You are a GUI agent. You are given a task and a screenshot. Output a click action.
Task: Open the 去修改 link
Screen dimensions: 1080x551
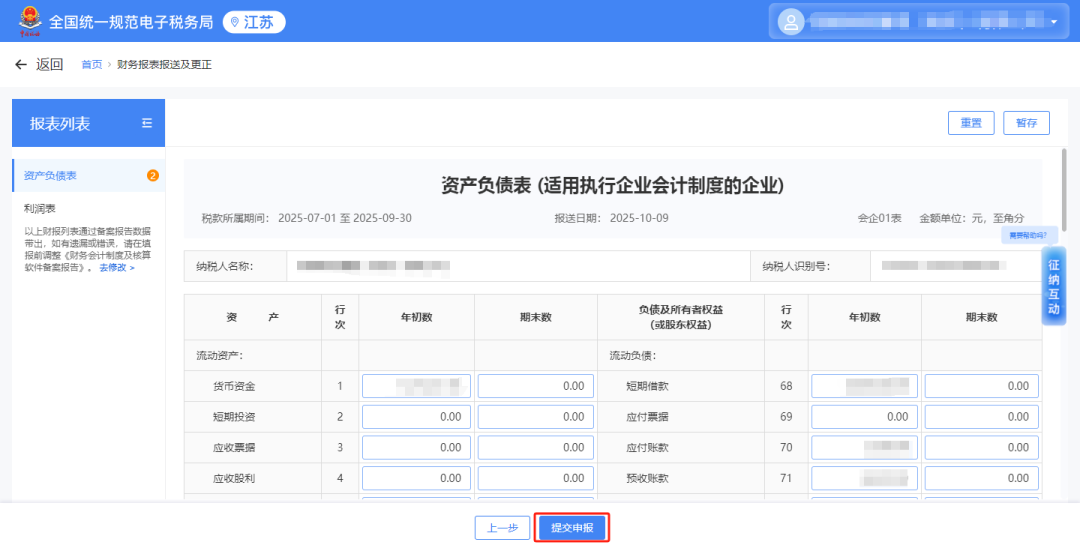pyautogui.click(x=116, y=268)
